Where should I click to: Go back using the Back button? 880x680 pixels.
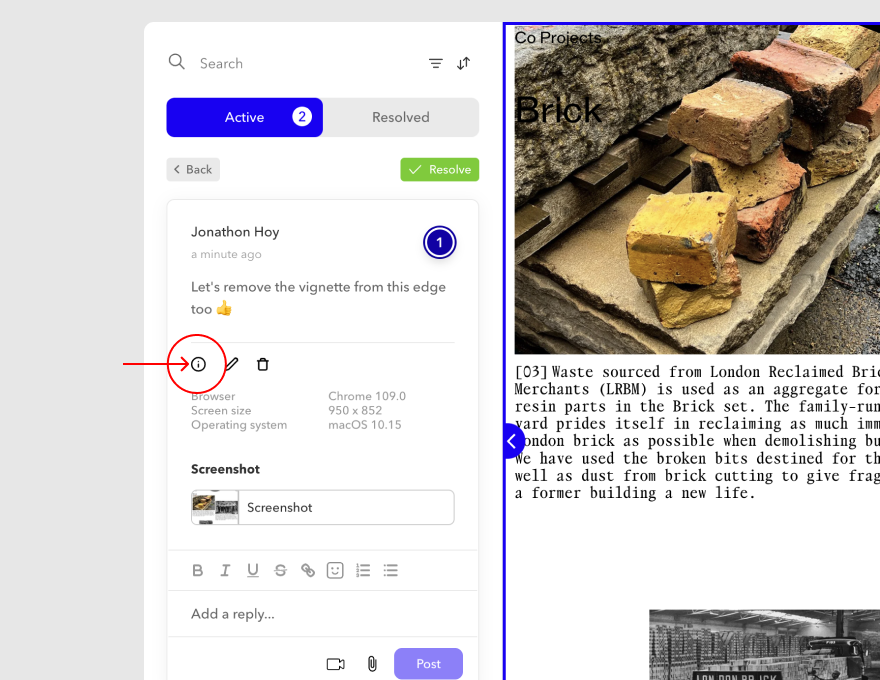193,170
